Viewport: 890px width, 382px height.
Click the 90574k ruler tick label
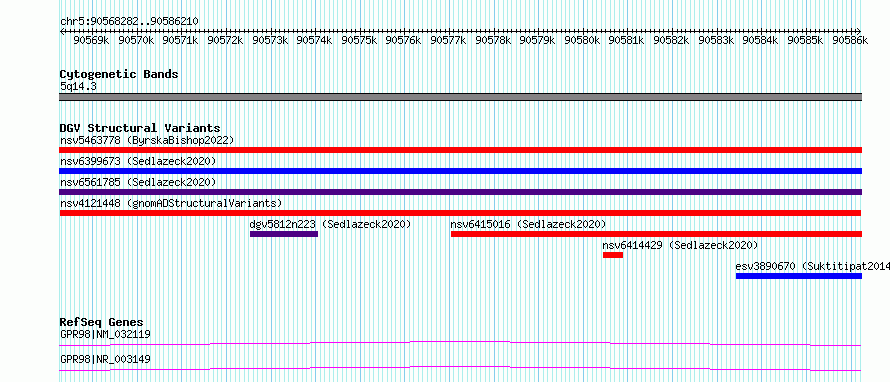tap(314, 40)
